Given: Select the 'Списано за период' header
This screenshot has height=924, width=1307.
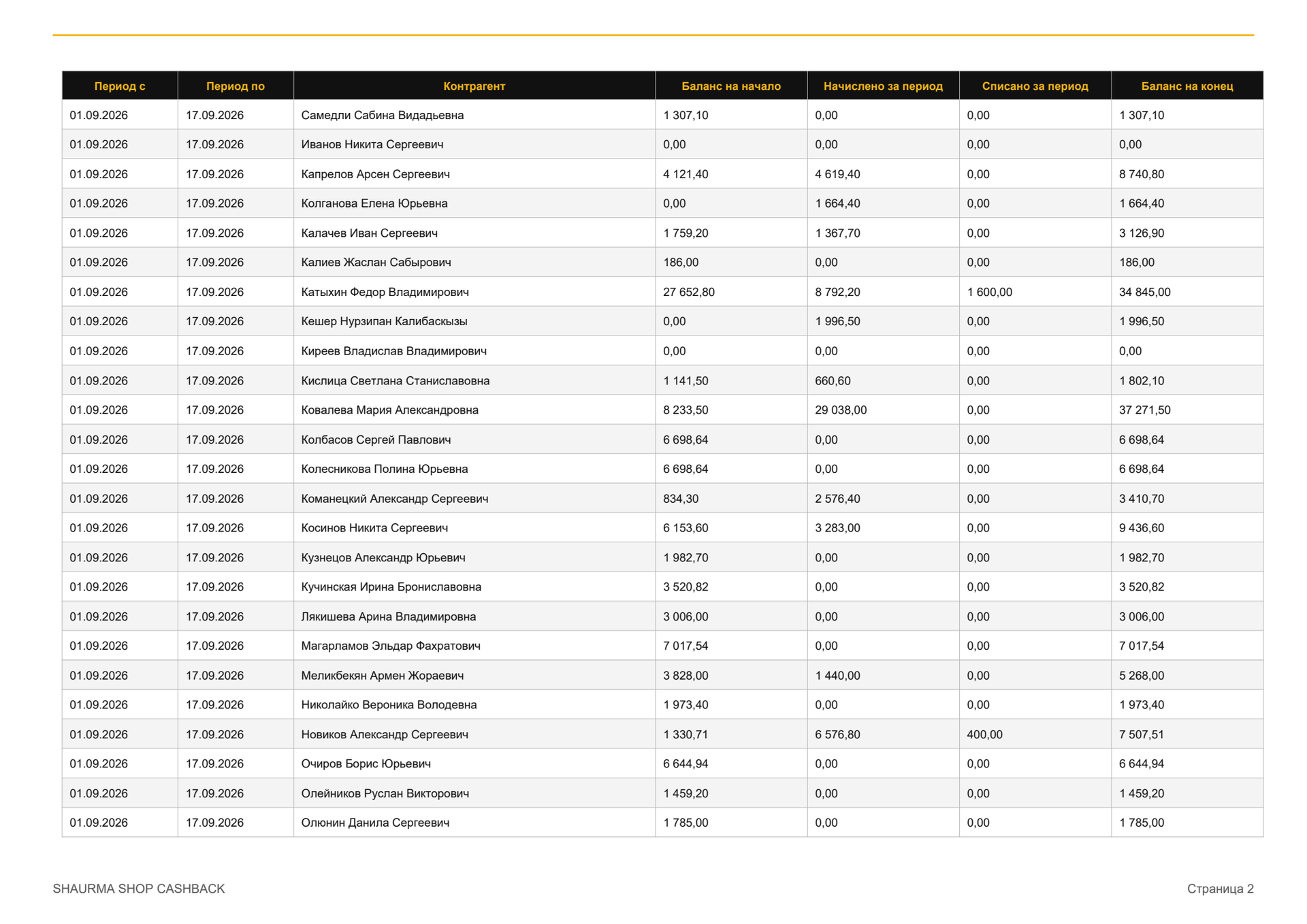Looking at the screenshot, I should point(1035,86).
